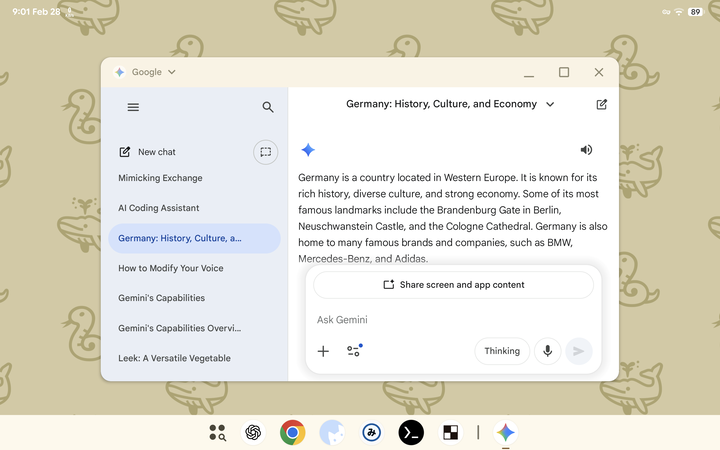Open Leek: A Versatile Vegetable chat
The image size is (720, 450).
[174, 358]
